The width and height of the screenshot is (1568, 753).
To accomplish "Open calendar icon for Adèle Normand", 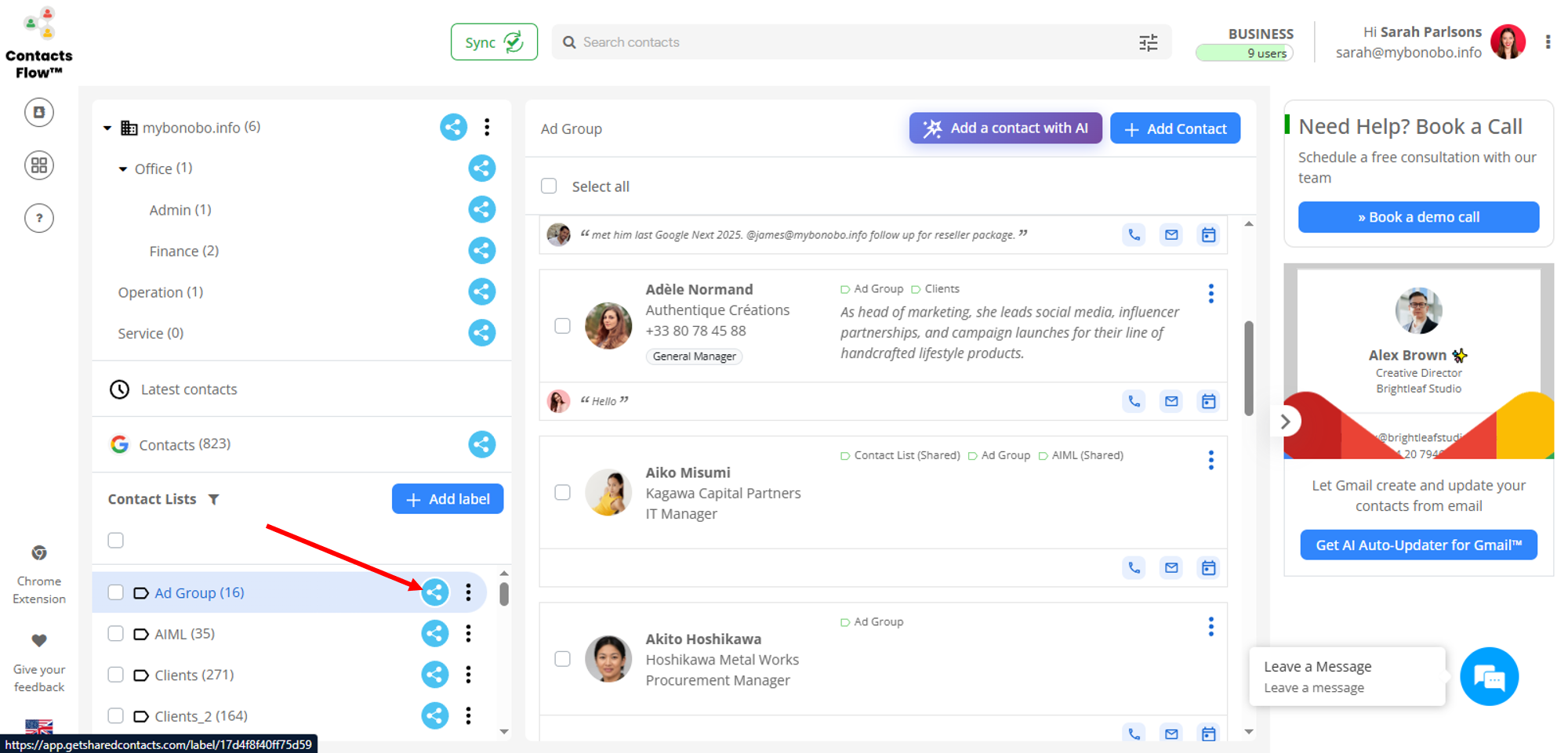I will tap(1208, 401).
